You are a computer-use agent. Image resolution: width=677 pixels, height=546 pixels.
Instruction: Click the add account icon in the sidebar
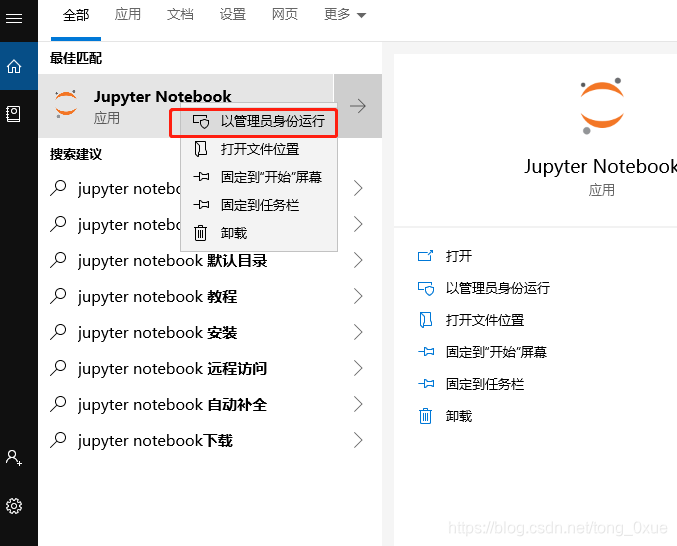click(14, 458)
